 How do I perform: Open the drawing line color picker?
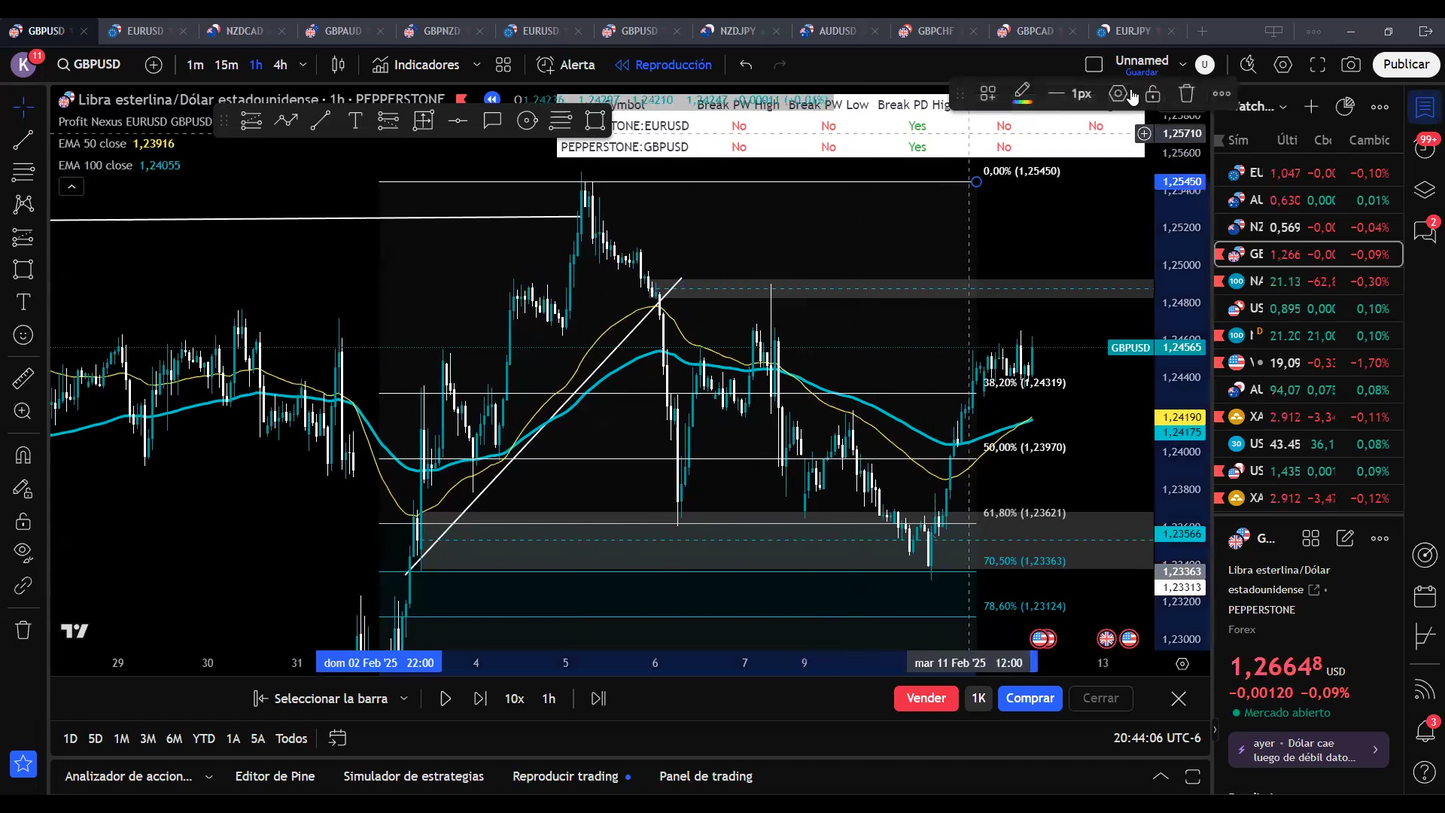pos(1022,93)
